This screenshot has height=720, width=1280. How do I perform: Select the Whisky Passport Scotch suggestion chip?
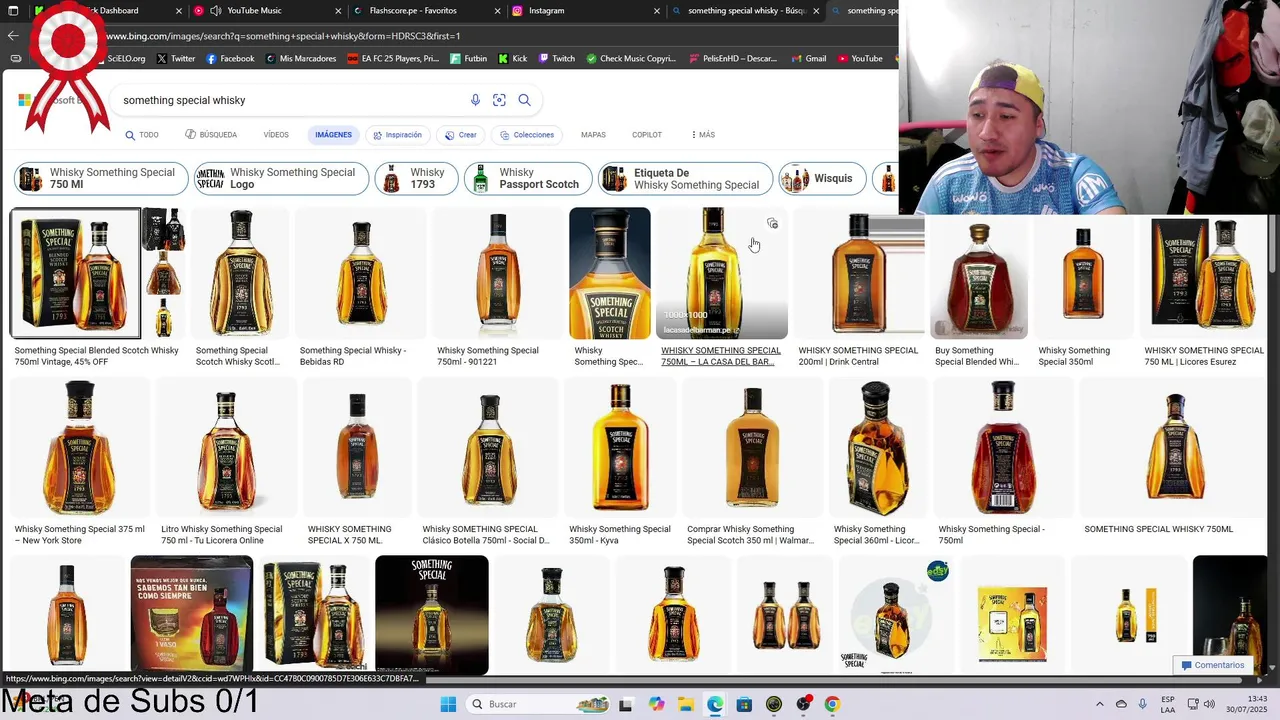click(528, 178)
